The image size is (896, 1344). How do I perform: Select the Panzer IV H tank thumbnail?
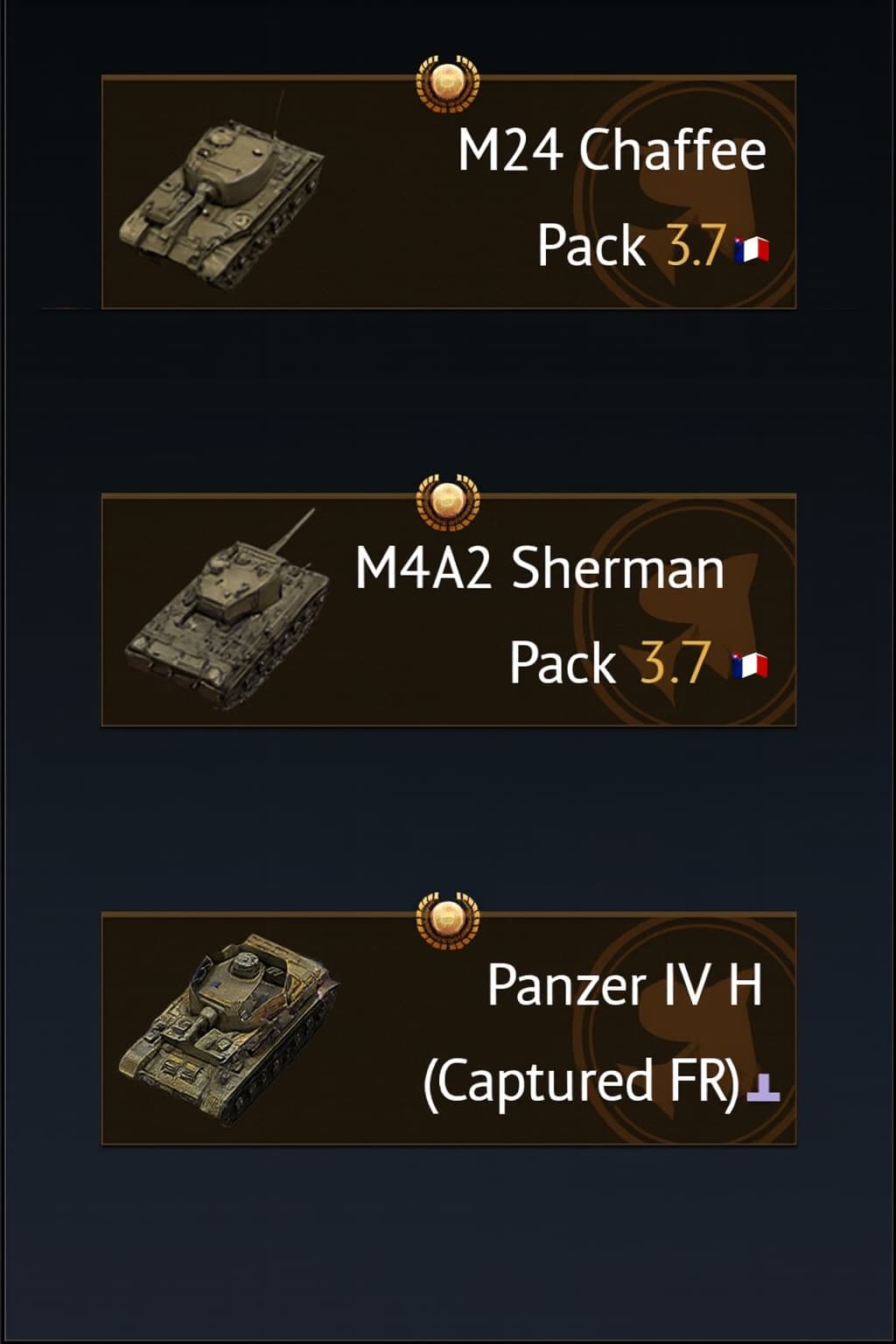(226, 1028)
